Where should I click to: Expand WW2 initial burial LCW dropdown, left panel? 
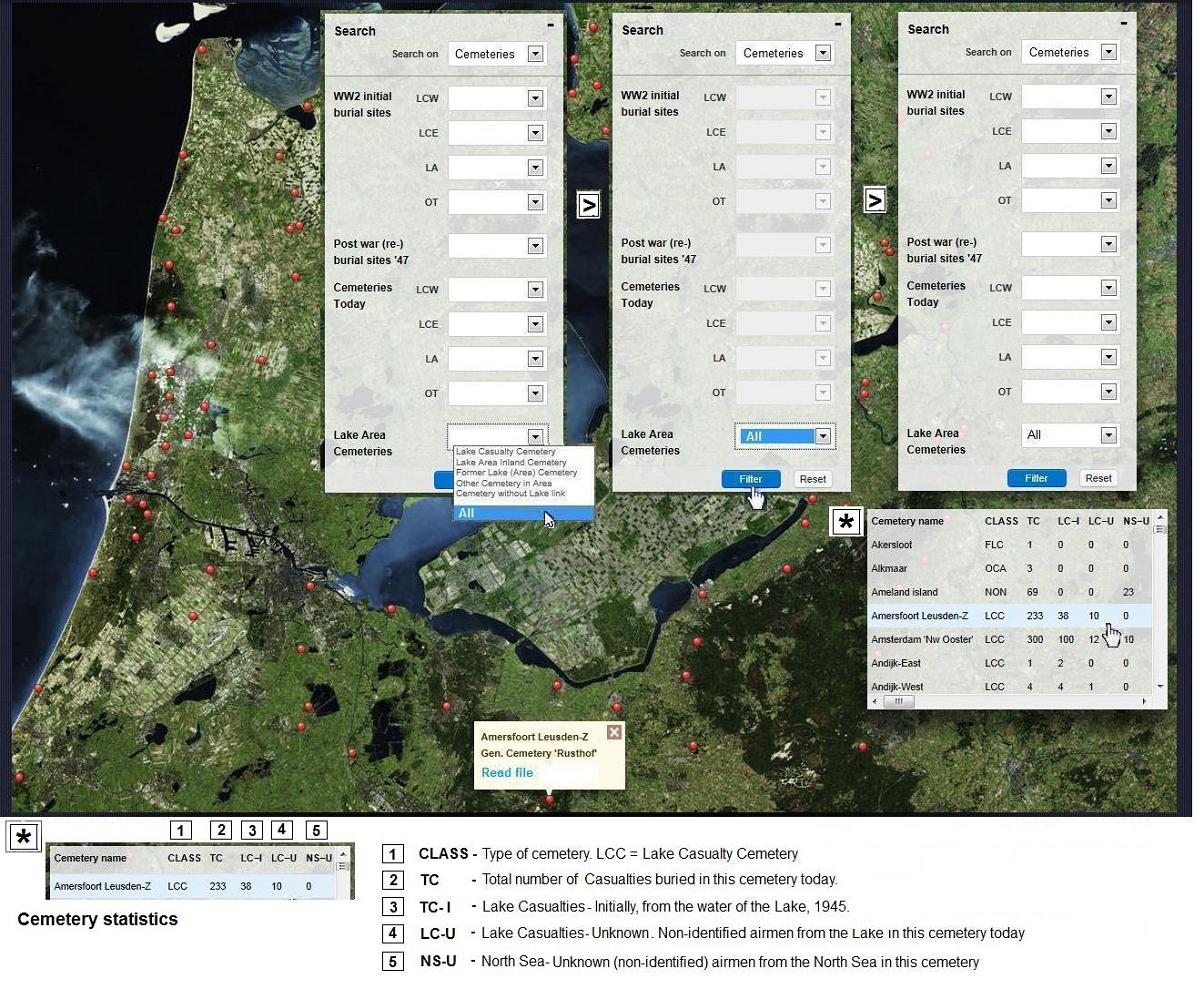point(535,98)
